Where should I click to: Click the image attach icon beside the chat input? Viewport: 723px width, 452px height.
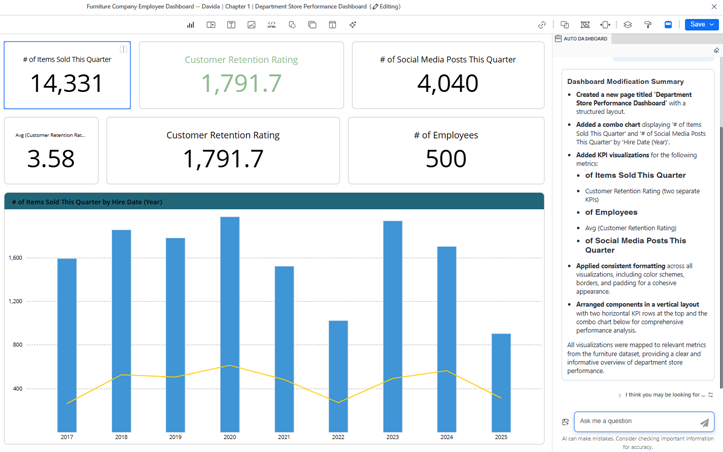pyautogui.click(x=565, y=422)
